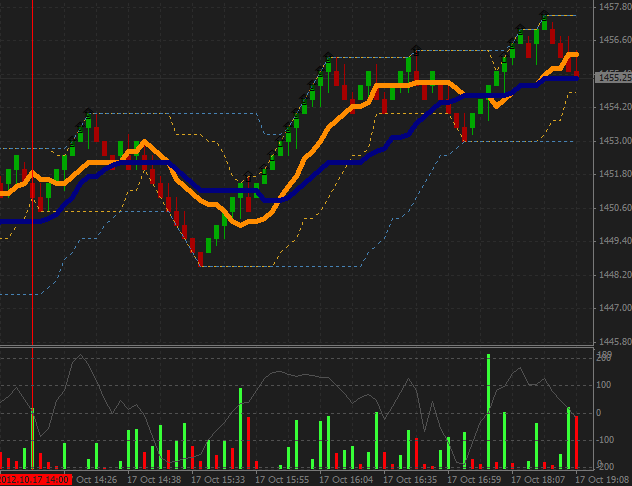Click the 17 Oct 15:33 time label
The height and width of the screenshot is (486, 632).
point(218,480)
